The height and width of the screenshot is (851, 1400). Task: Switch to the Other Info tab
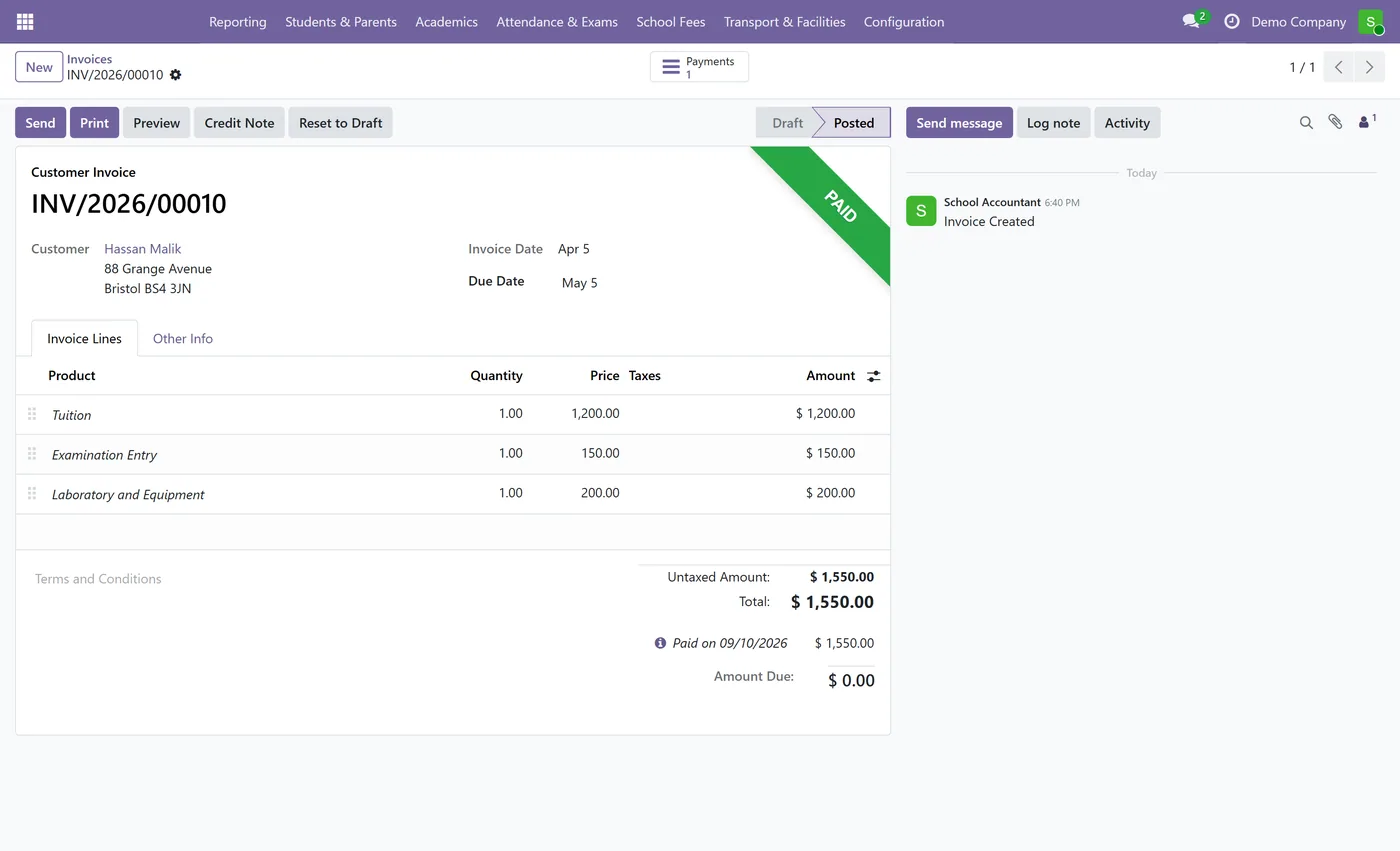[183, 338]
